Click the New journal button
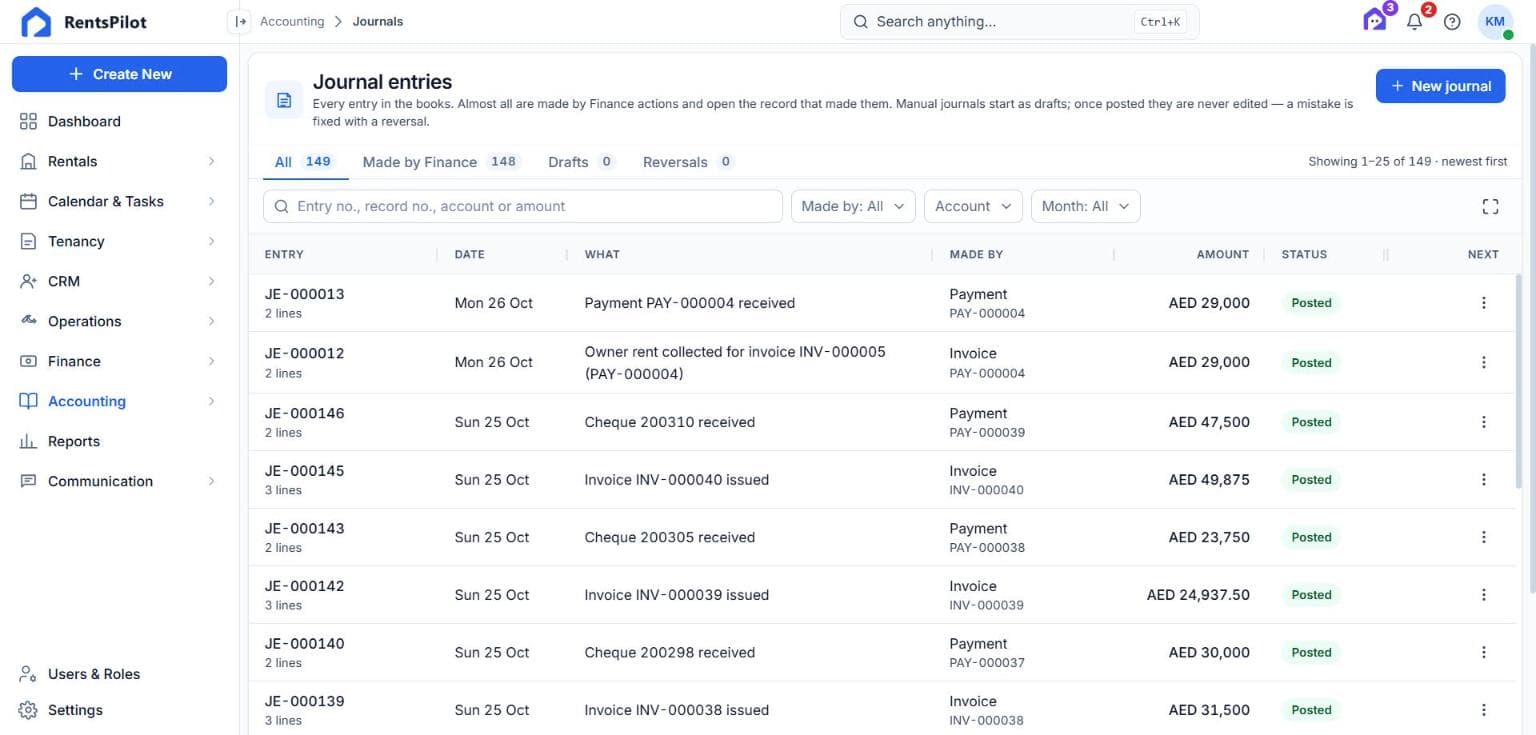Viewport: 1536px width, 735px height. point(1440,86)
